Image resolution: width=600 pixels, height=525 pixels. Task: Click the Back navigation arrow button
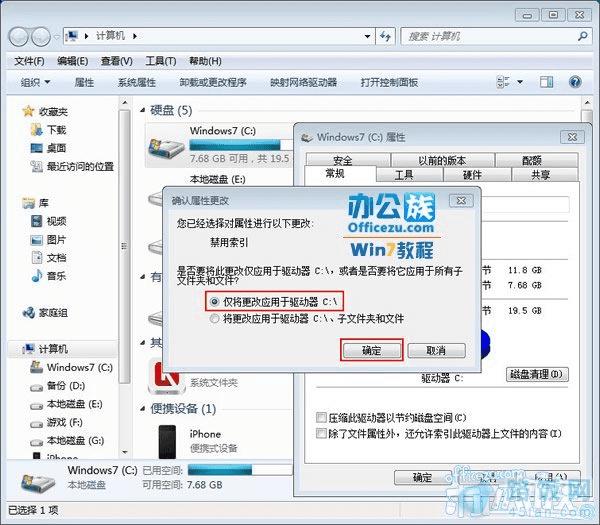[18, 37]
